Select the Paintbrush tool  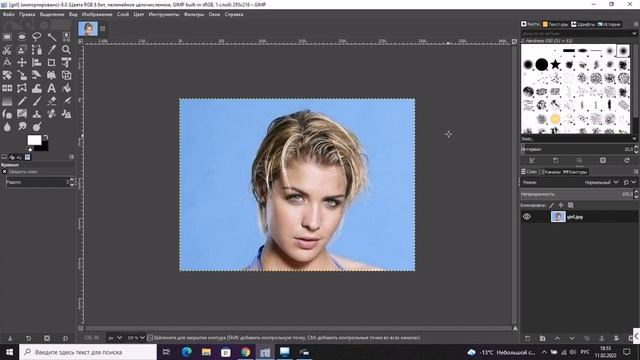[37, 101]
